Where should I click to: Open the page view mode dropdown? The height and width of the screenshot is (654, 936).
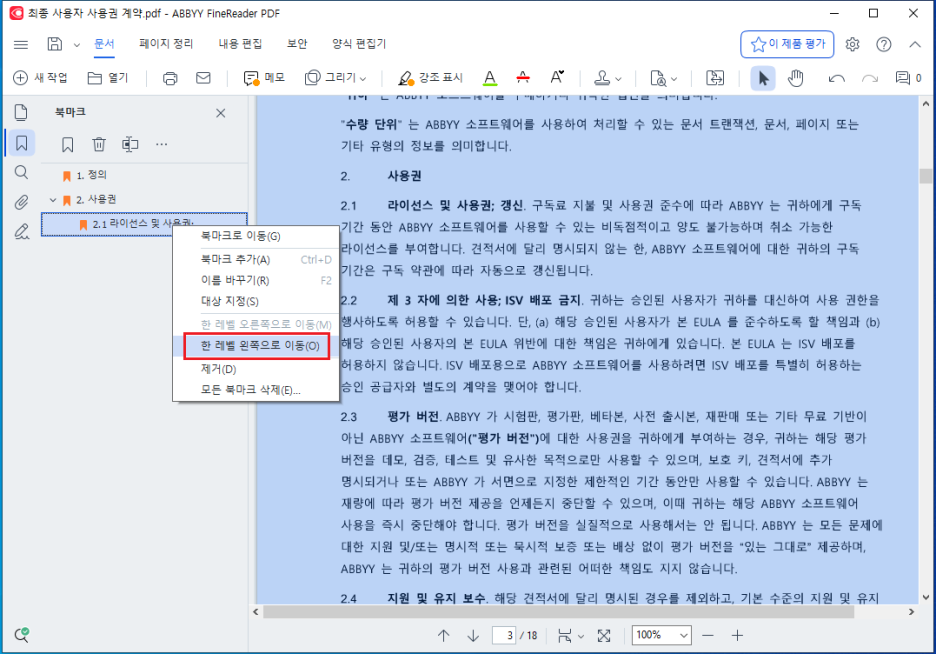[570, 636]
